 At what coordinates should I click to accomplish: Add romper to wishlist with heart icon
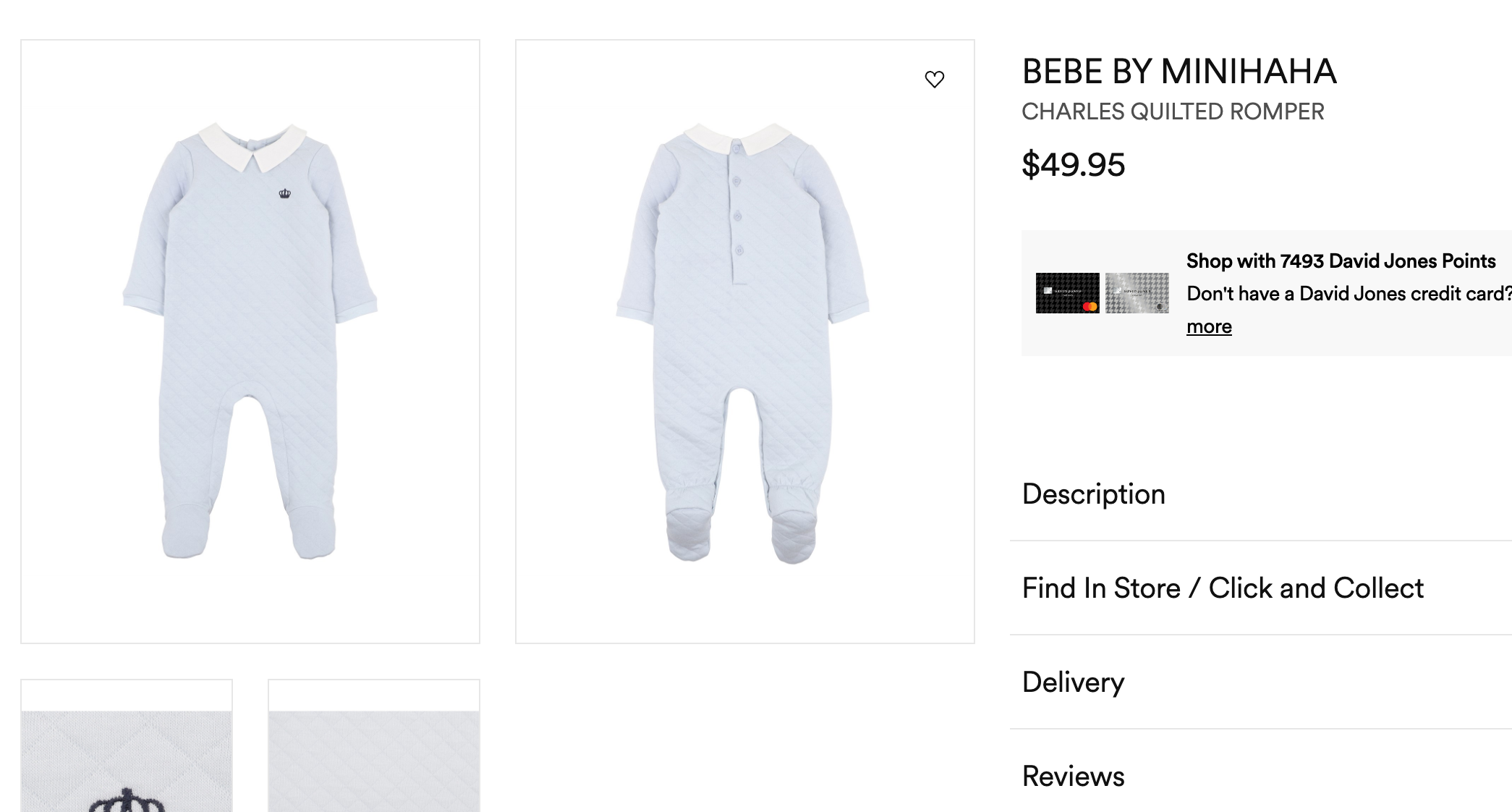pyautogui.click(x=935, y=79)
